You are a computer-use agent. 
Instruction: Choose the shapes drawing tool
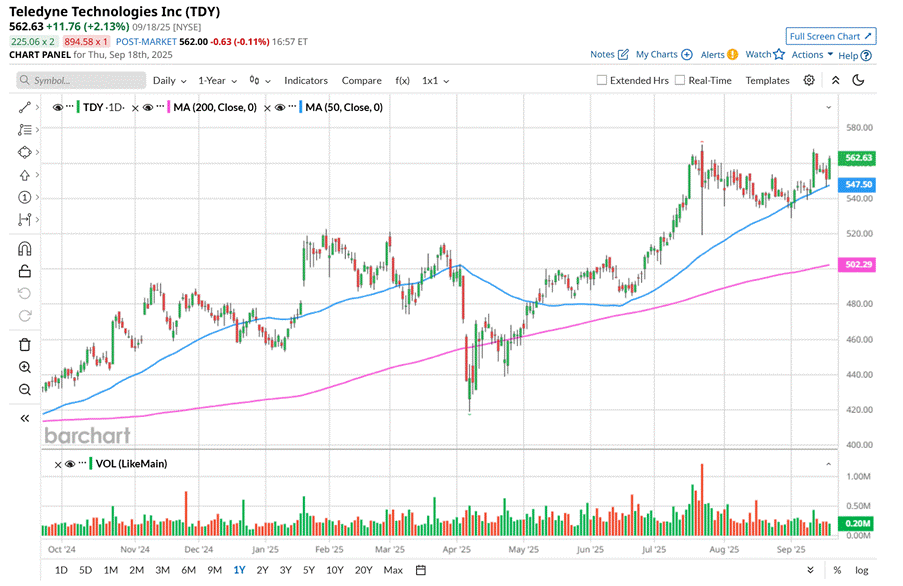point(24,152)
